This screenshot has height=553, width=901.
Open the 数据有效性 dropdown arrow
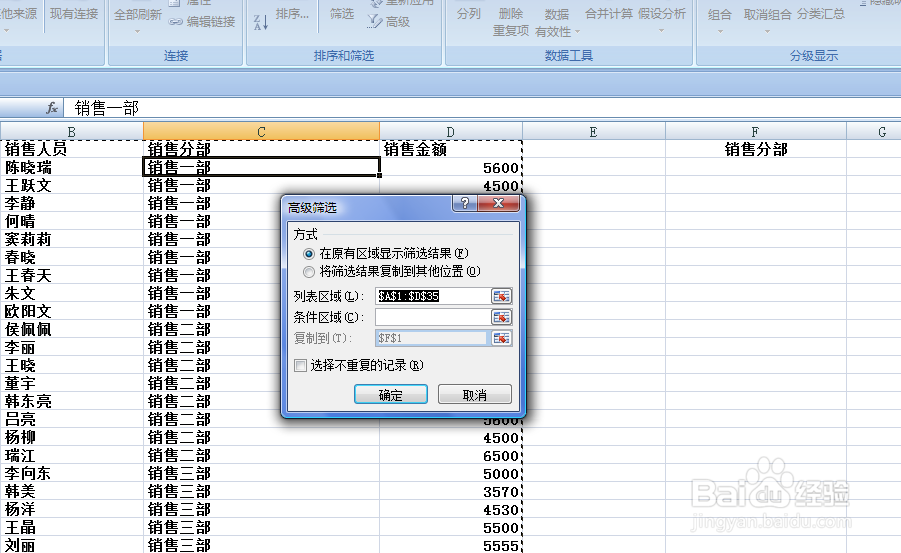[x=577, y=32]
